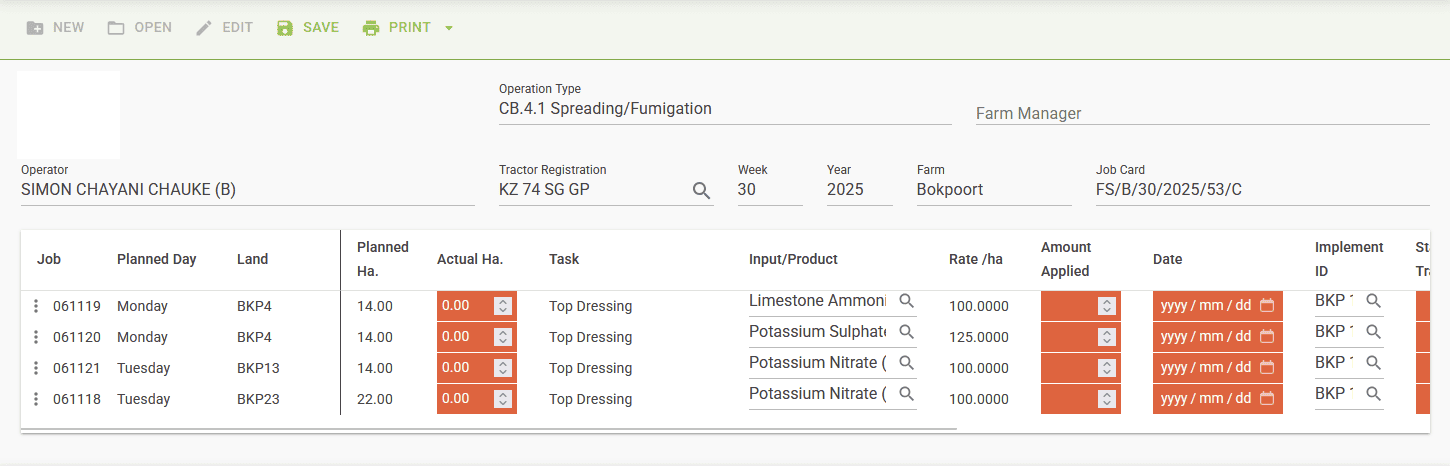Open three-dot menu for job 061118
Viewport: 1450px width, 466px height.
36,399
